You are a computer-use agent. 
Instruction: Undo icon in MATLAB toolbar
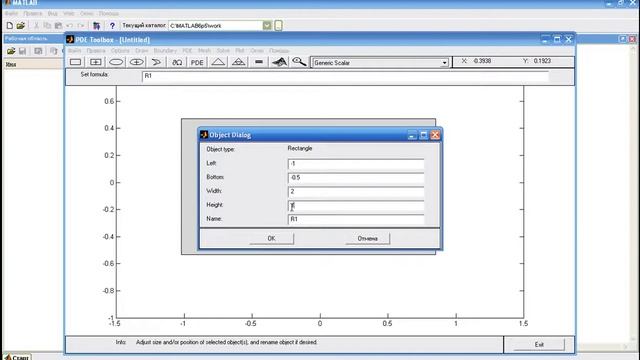(x=69, y=26)
